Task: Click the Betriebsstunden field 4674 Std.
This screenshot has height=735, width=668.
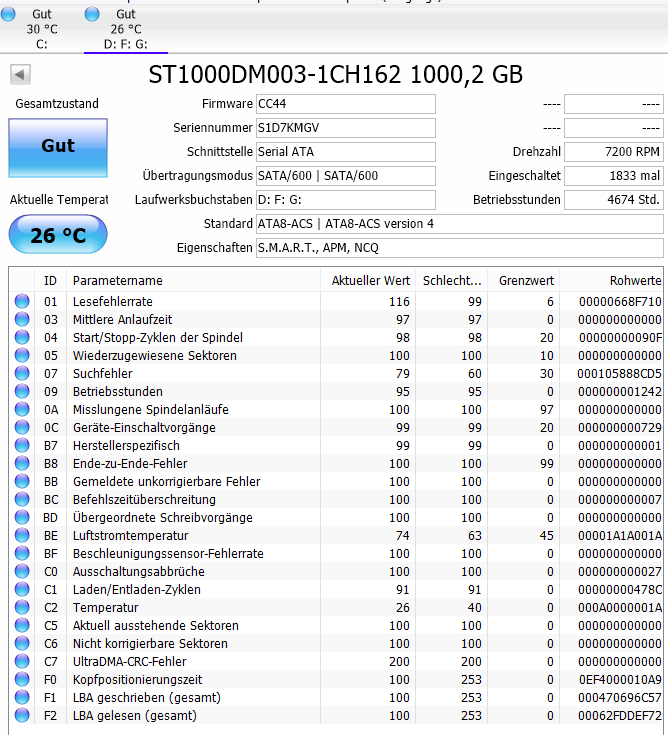Action: tap(614, 200)
